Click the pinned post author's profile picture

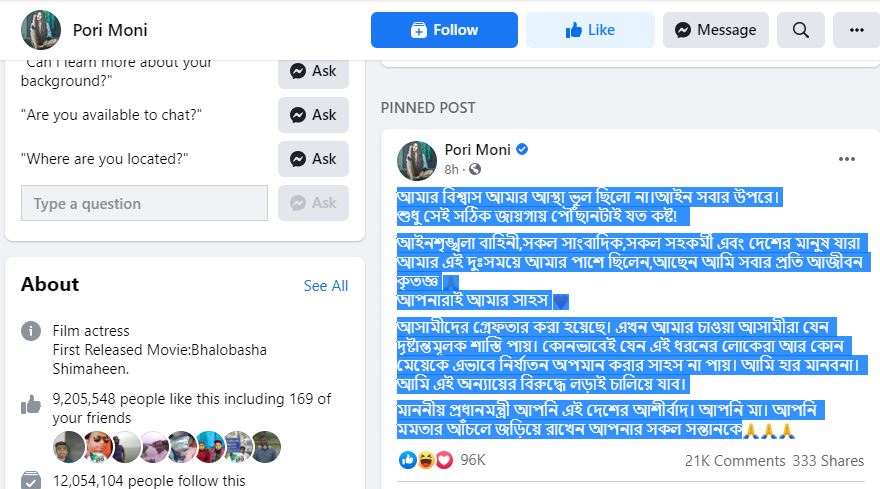417,160
